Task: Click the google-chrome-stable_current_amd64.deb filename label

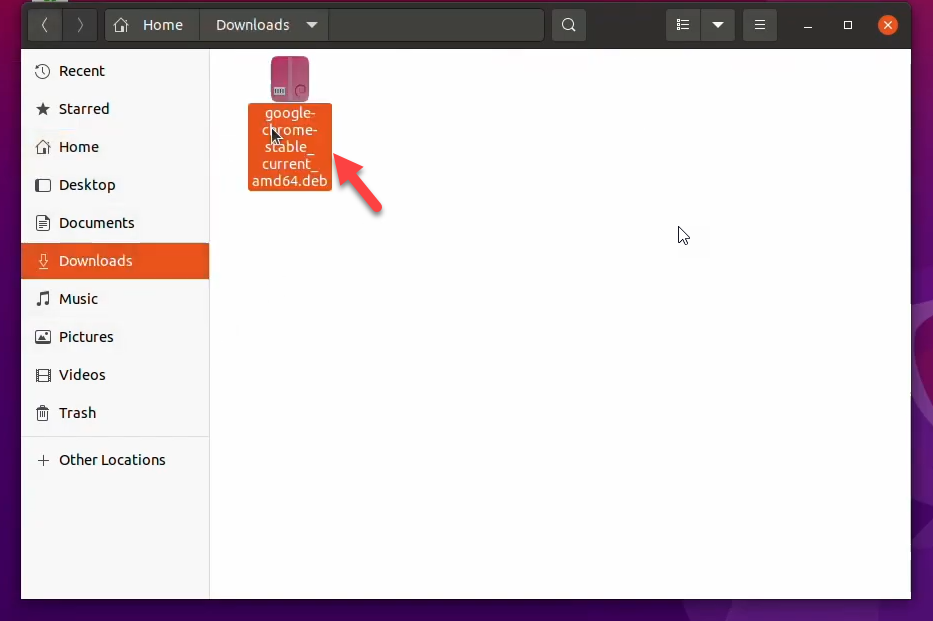Action: (x=290, y=147)
